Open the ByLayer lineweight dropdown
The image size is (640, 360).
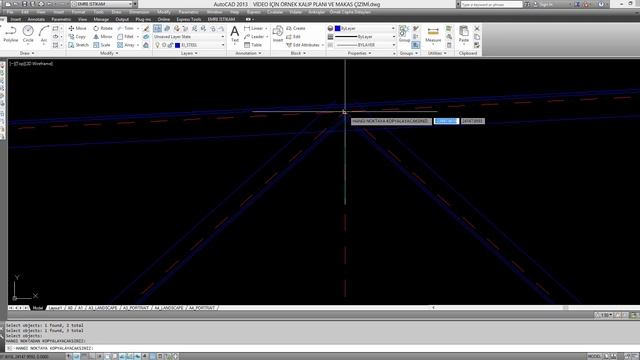(x=364, y=37)
